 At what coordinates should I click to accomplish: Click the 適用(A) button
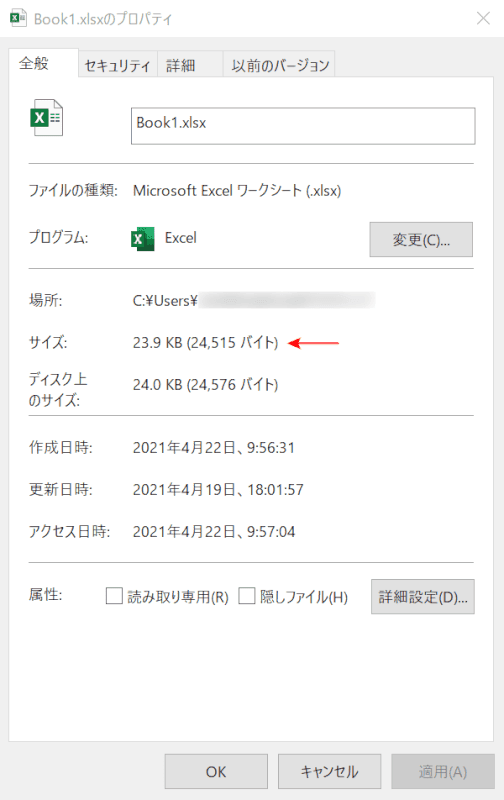443,771
